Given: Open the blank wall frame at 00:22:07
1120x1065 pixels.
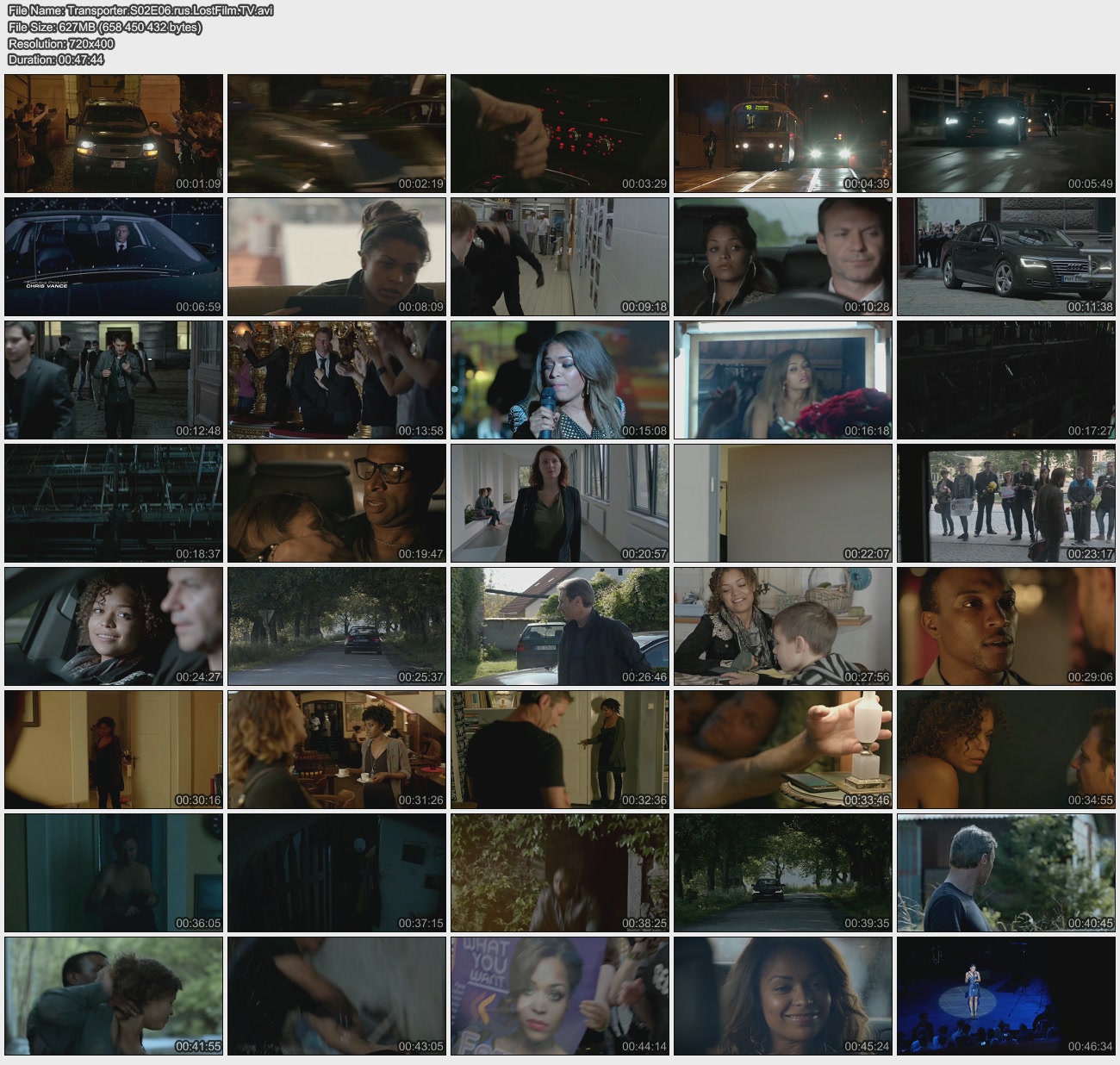Looking at the screenshot, I should (783, 503).
